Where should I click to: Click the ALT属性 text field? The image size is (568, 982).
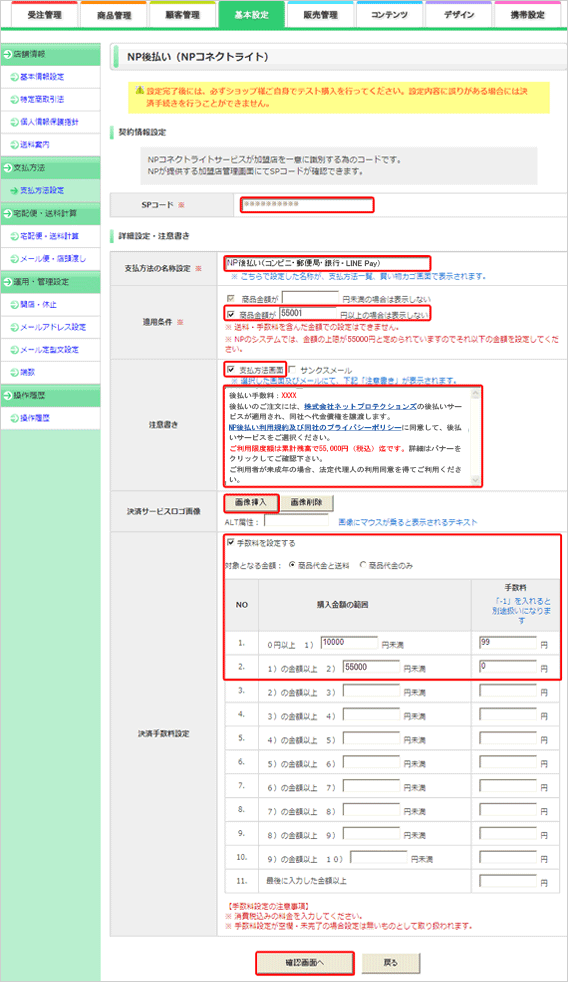(x=296, y=521)
